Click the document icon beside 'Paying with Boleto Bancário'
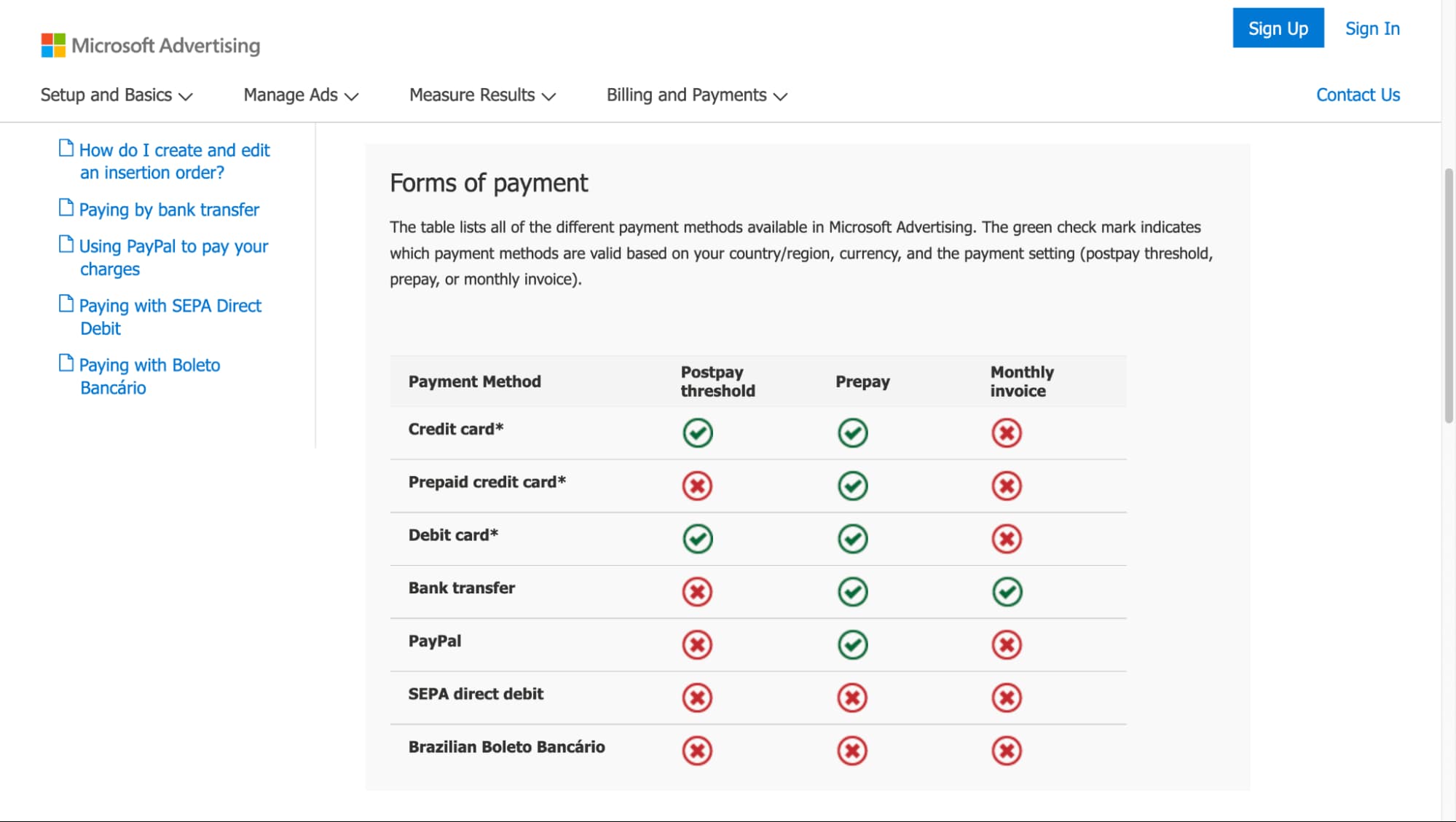 tap(66, 363)
